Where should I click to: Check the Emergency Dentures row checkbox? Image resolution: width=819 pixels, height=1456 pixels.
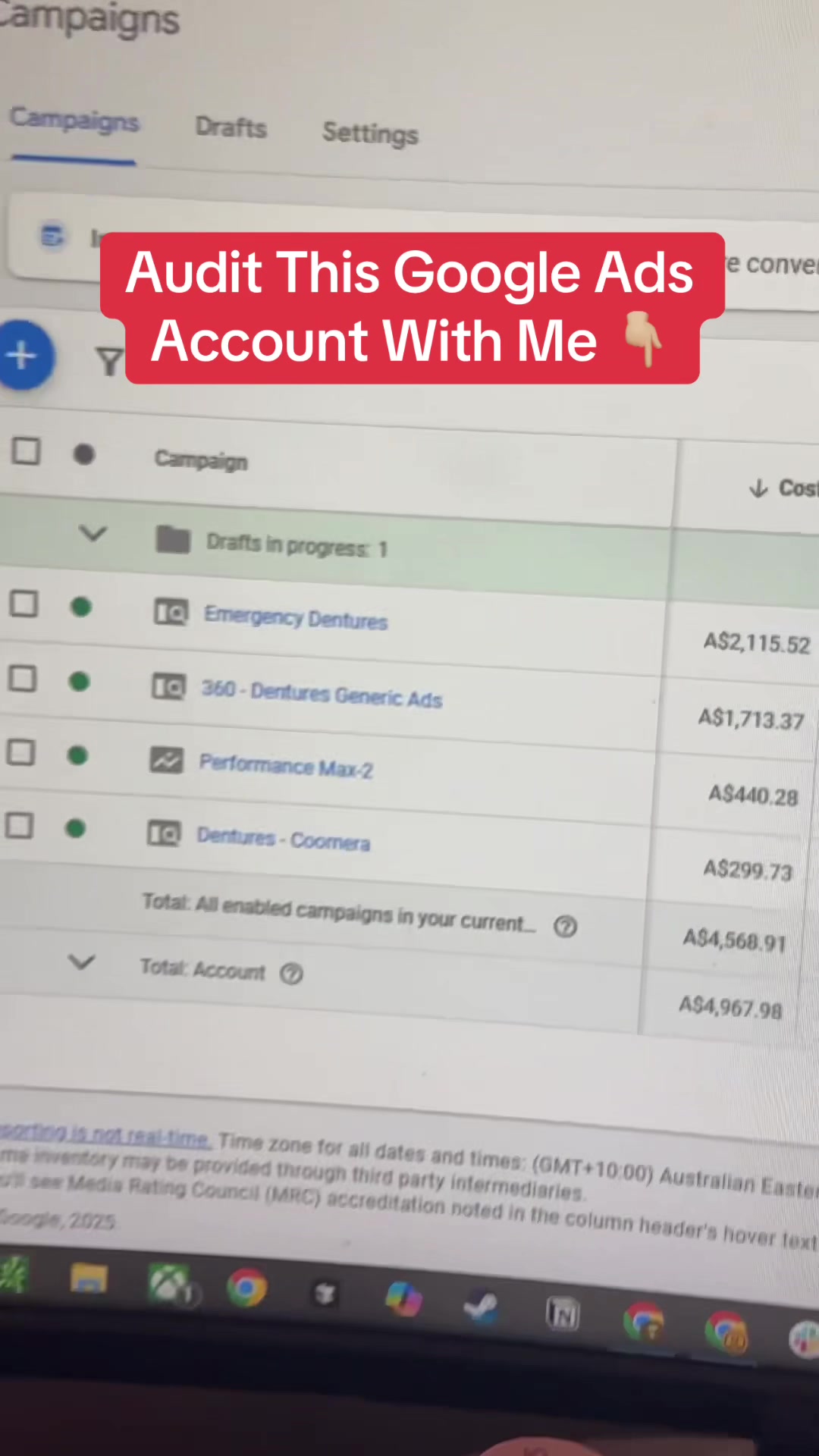(x=23, y=604)
